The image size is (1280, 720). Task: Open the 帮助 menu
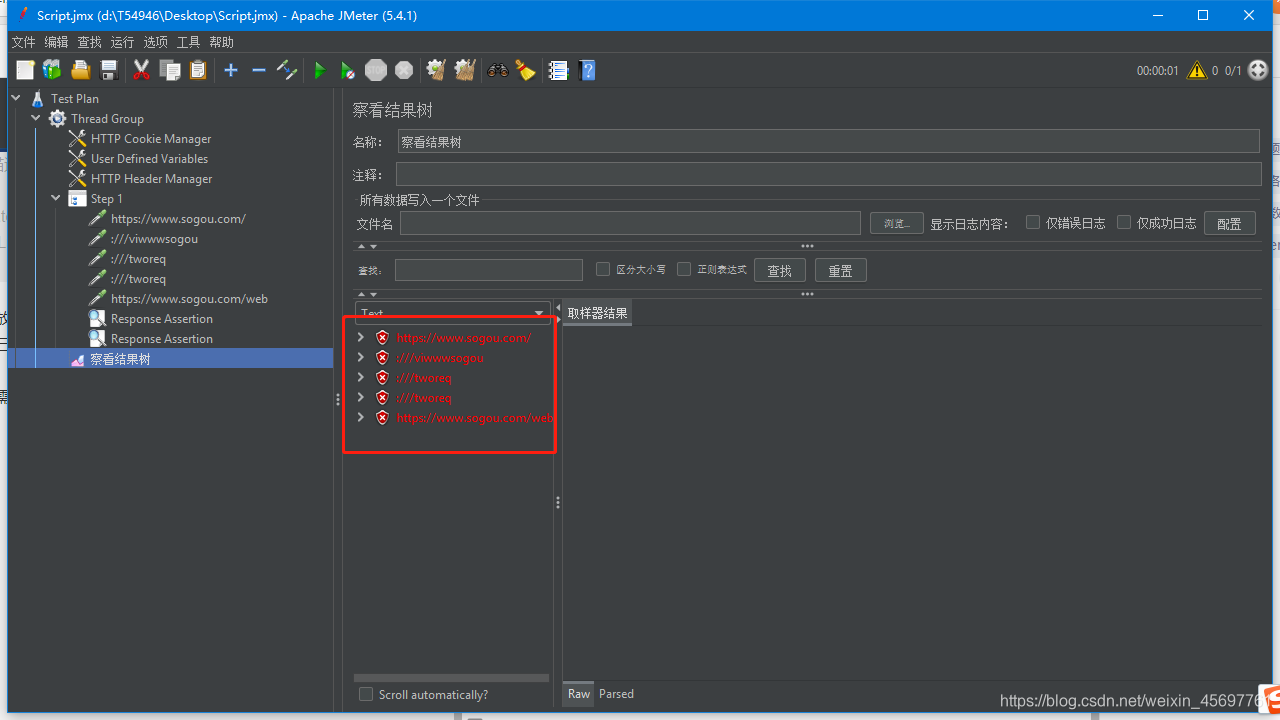pyautogui.click(x=221, y=42)
